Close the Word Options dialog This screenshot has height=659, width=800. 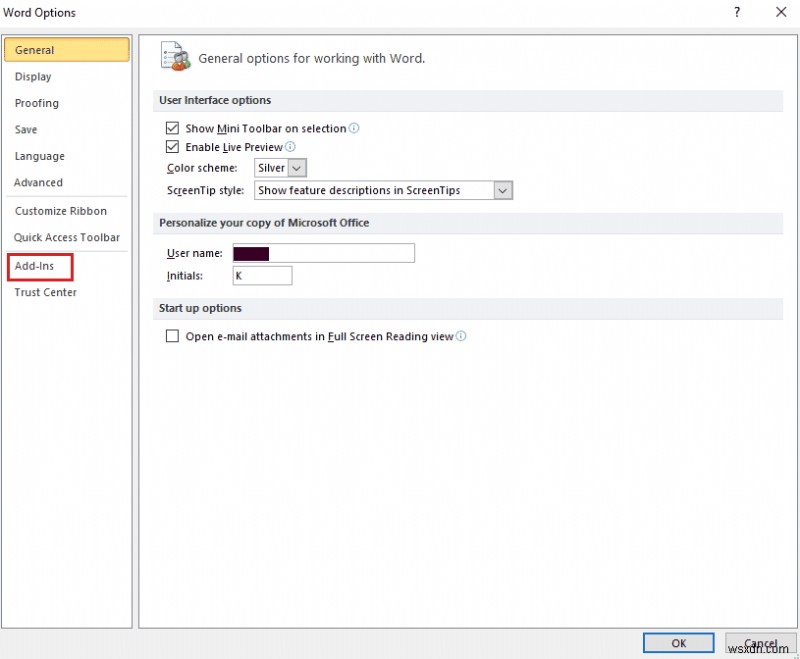[781, 12]
